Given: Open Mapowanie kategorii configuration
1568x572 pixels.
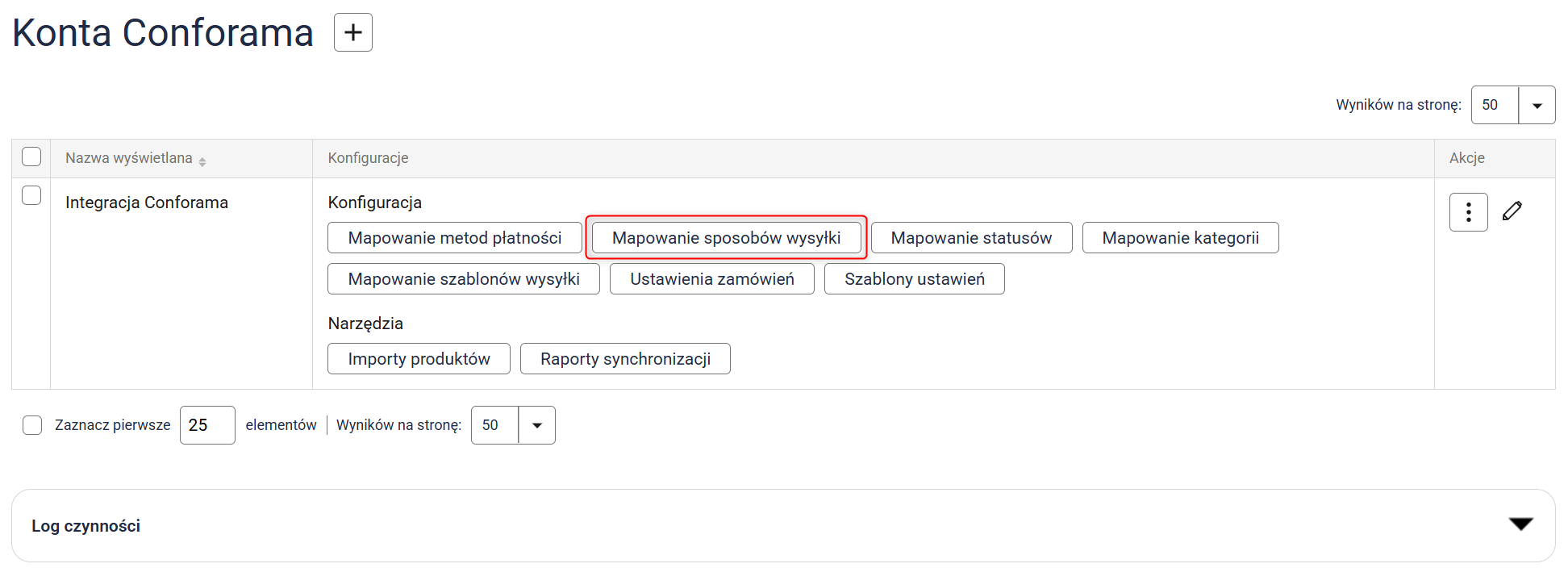Looking at the screenshot, I should (x=1180, y=238).
